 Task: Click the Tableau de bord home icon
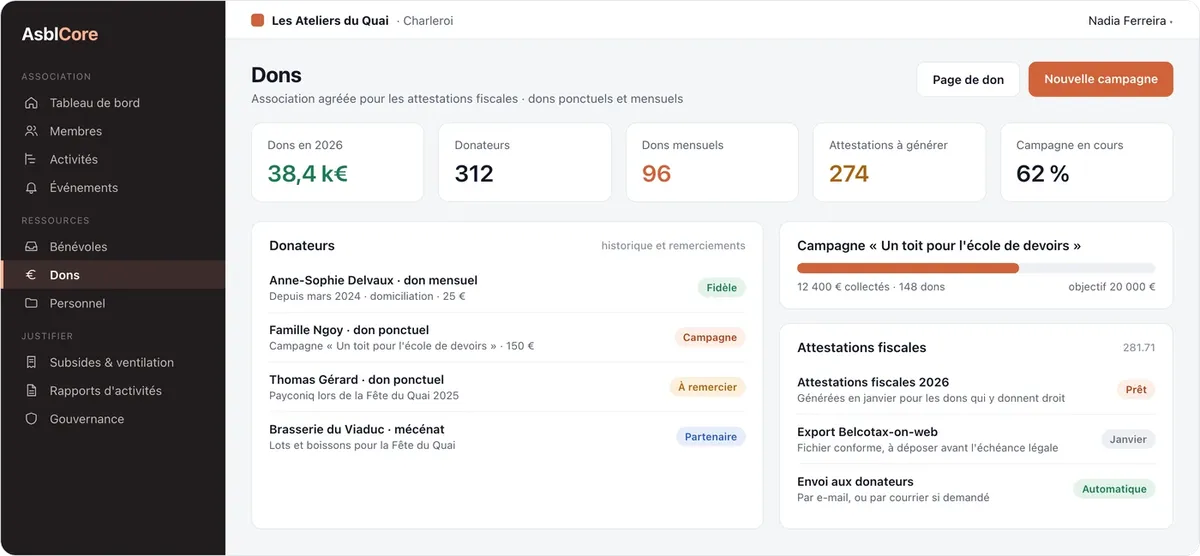(31, 103)
